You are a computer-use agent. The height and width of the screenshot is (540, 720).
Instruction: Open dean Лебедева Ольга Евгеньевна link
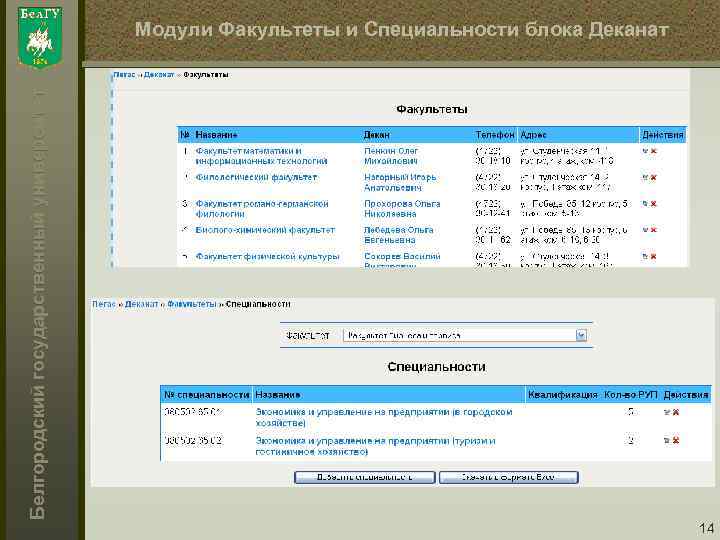[x=399, y=235]
